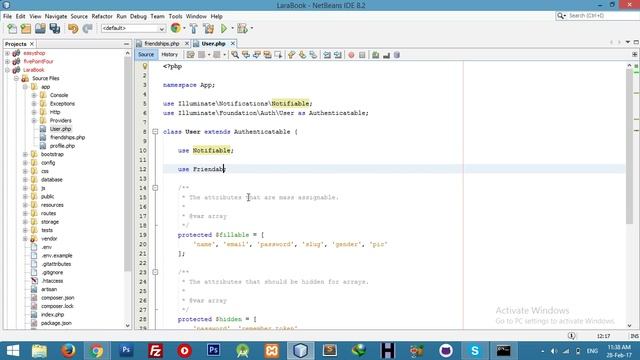Viewport: 640px width, 360px height.
Task: Click the New File toolbar icon
Action: pyautogui.click(x=12, y=29)
